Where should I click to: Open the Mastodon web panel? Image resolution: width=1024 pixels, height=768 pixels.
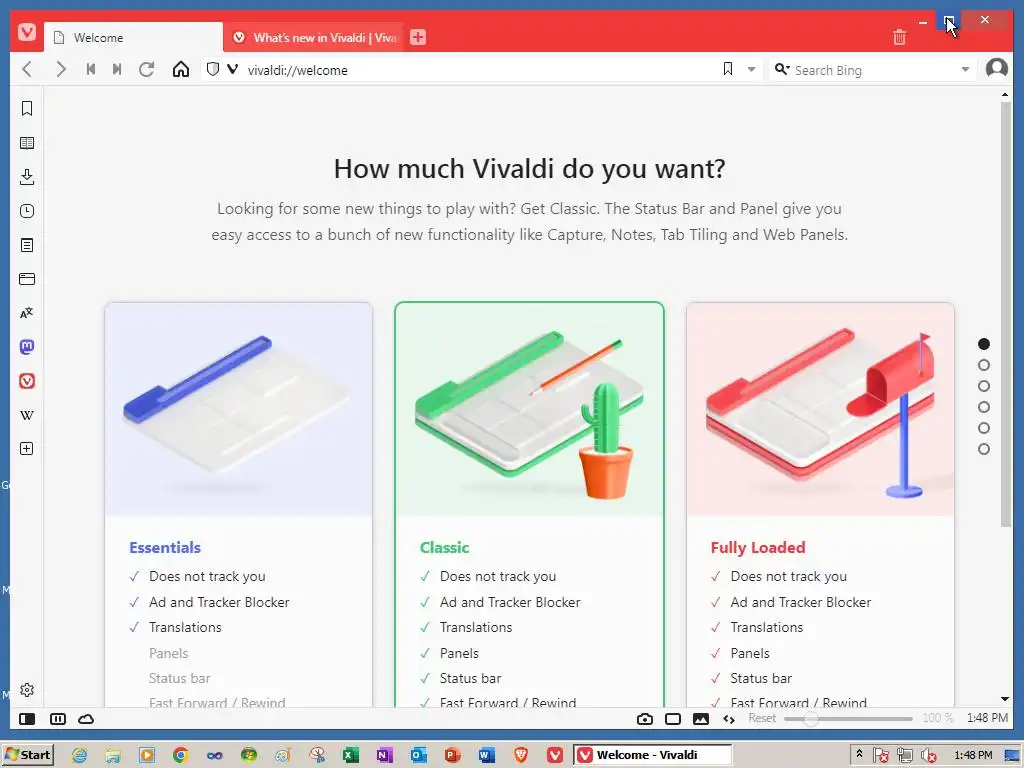27,347
